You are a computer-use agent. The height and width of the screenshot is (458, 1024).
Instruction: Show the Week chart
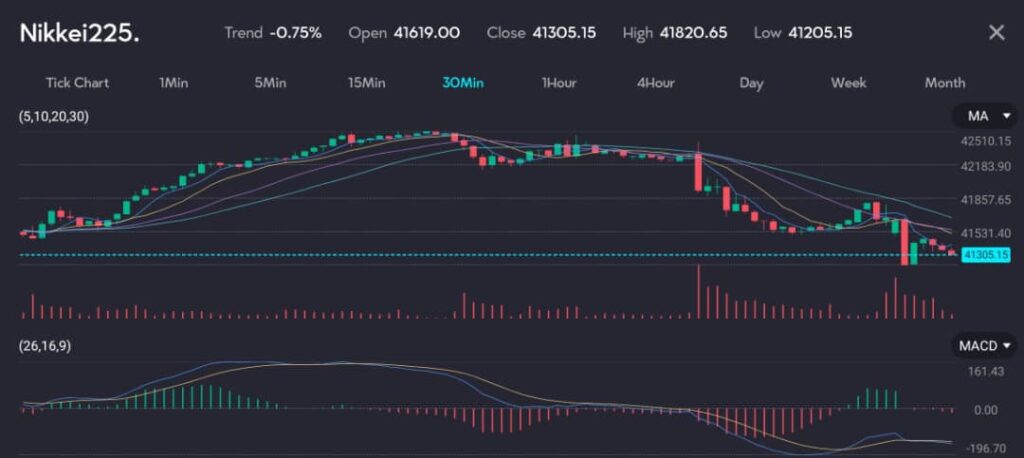[x=848, y=83]
